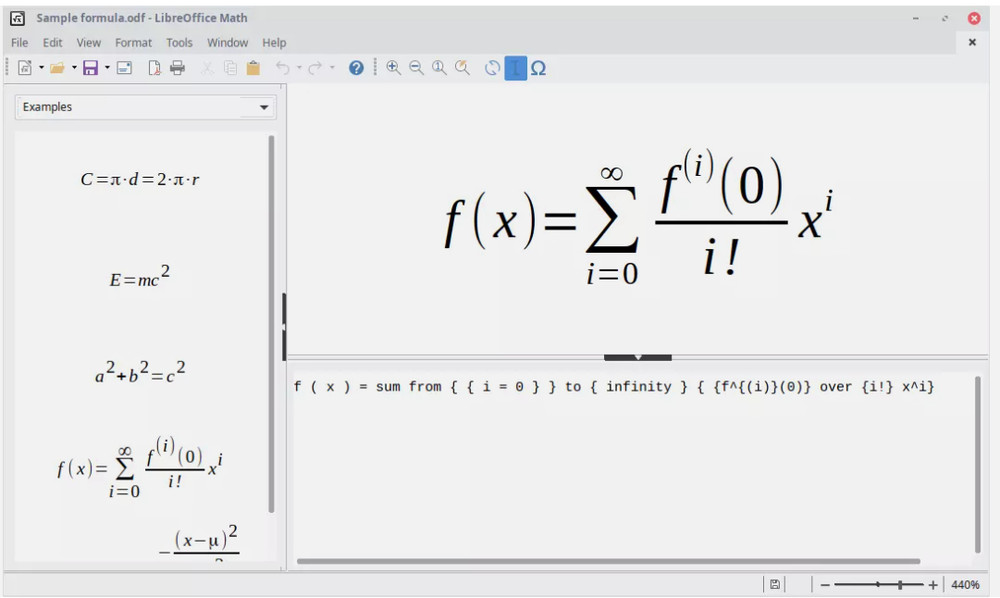
Task: Click the Print icon in toolbar
Action: tap(177, 68)
